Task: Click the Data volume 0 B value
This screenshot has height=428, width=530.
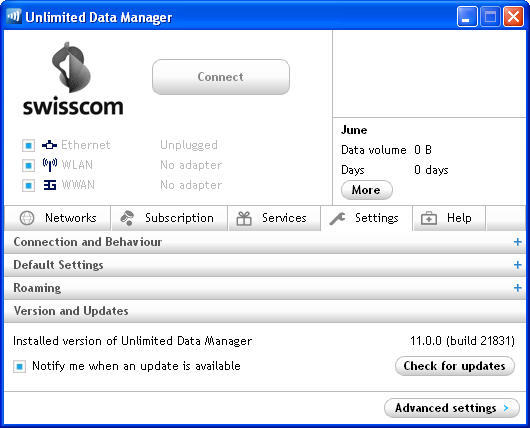Action: coord(423,150)
